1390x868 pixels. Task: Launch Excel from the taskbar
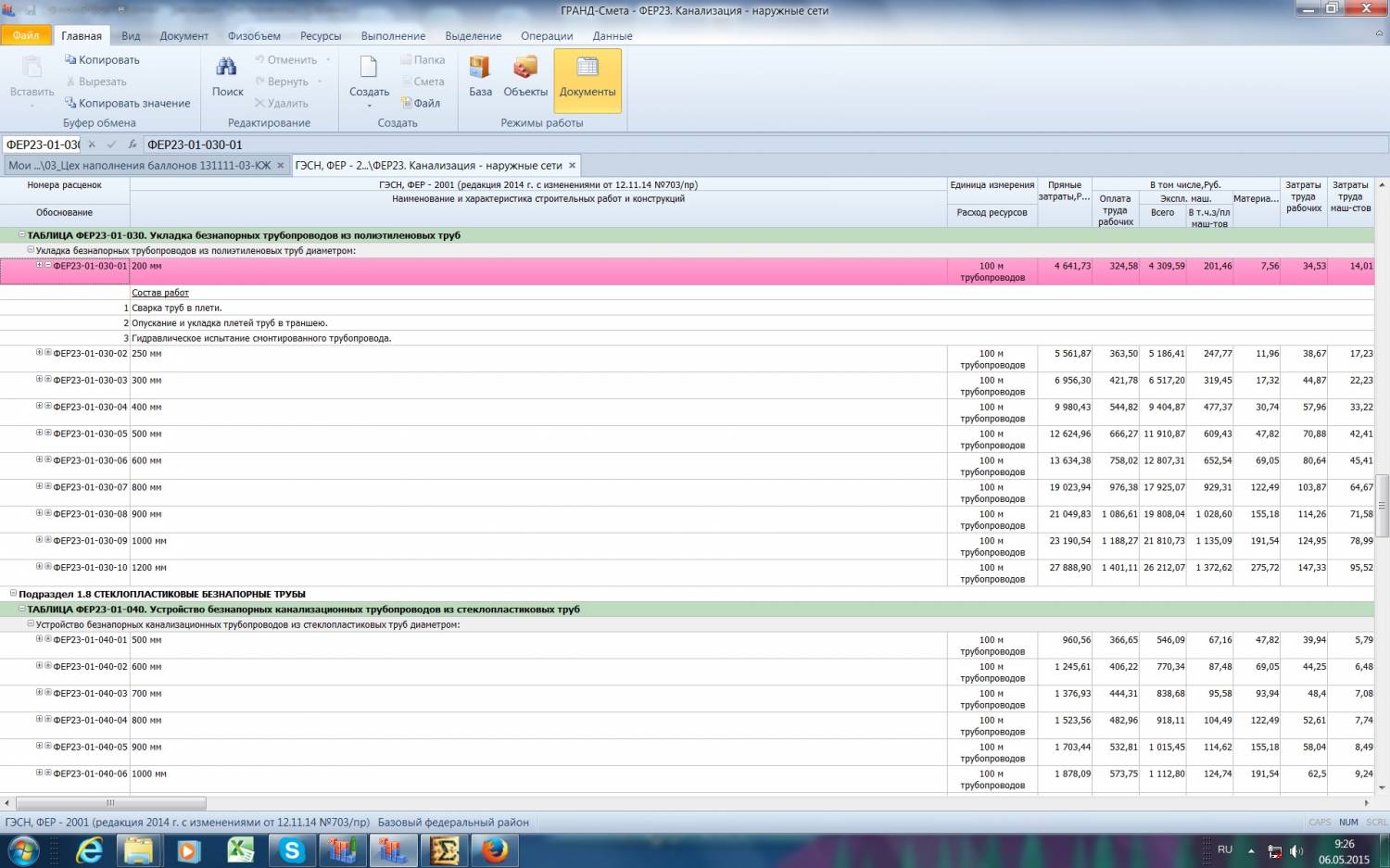point(241,849)
